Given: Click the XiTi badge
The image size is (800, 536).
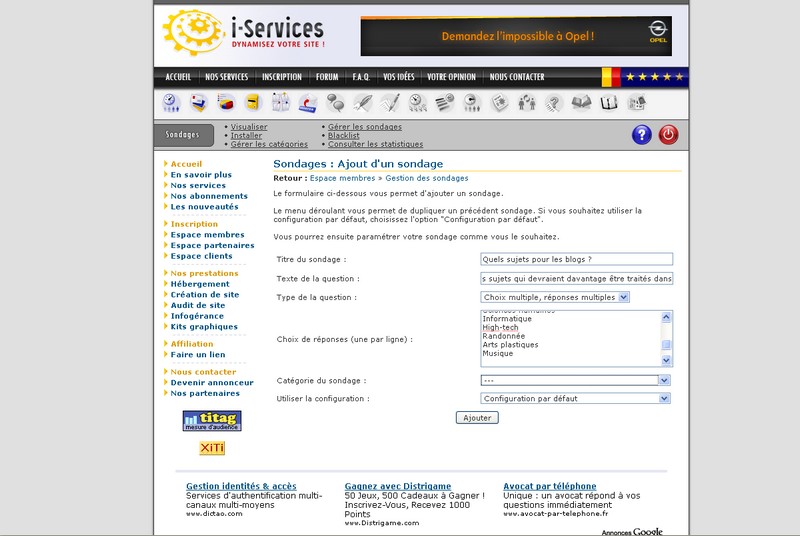Looking at the screenshot, I should pos(212,448).
